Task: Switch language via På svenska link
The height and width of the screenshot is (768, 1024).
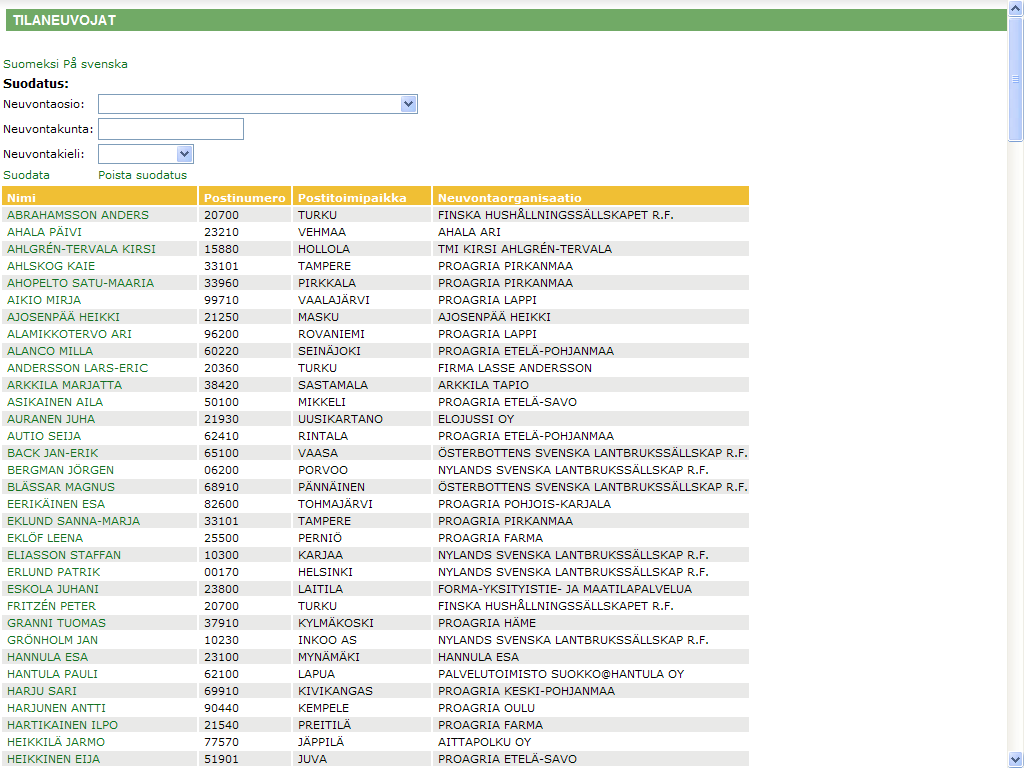Action: (95, 64)
